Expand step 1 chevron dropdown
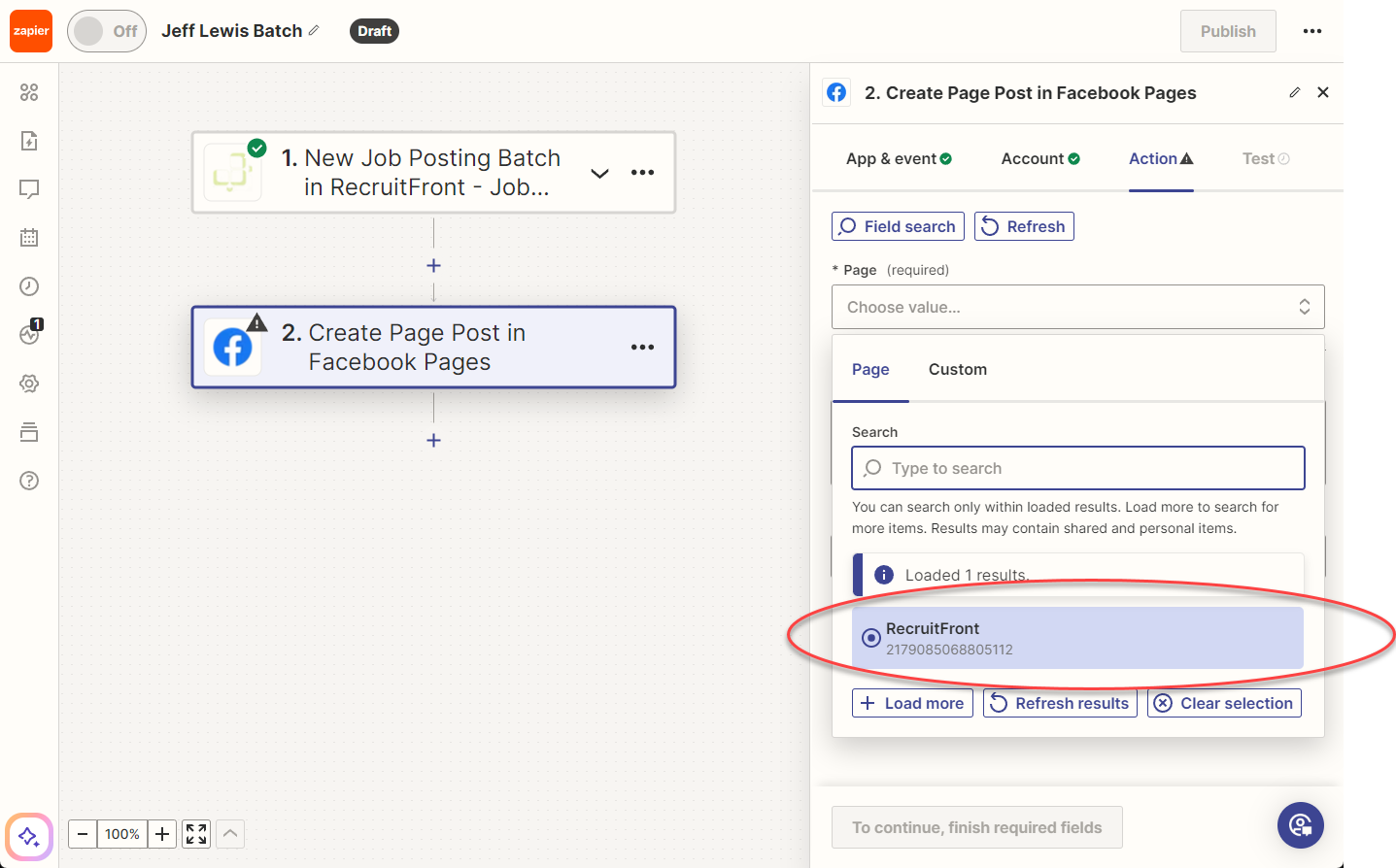 [x=599, y=173]
